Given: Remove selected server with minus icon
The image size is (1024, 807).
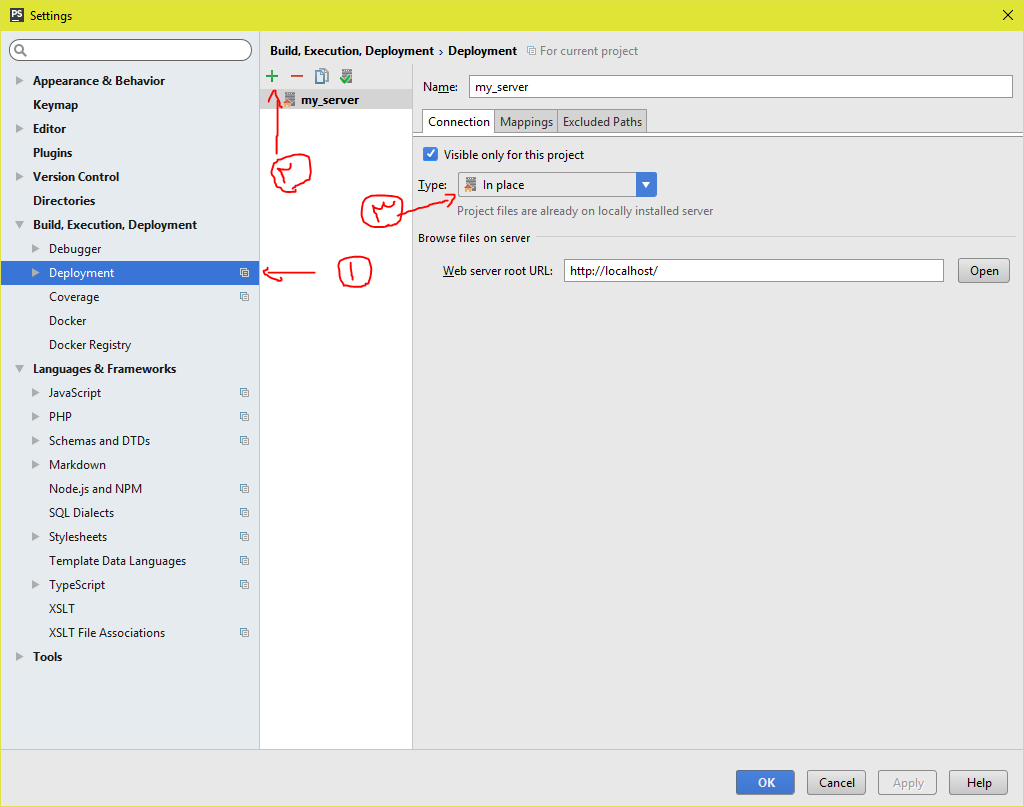Looking at the screenshot, I should pos(297,76).
